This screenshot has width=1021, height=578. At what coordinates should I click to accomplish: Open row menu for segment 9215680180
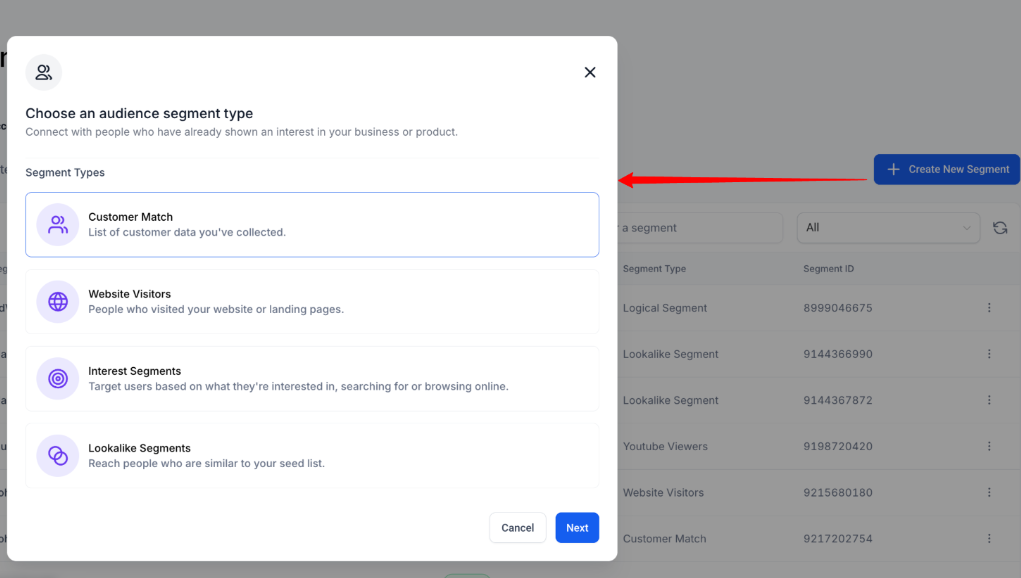click(989, 492)
